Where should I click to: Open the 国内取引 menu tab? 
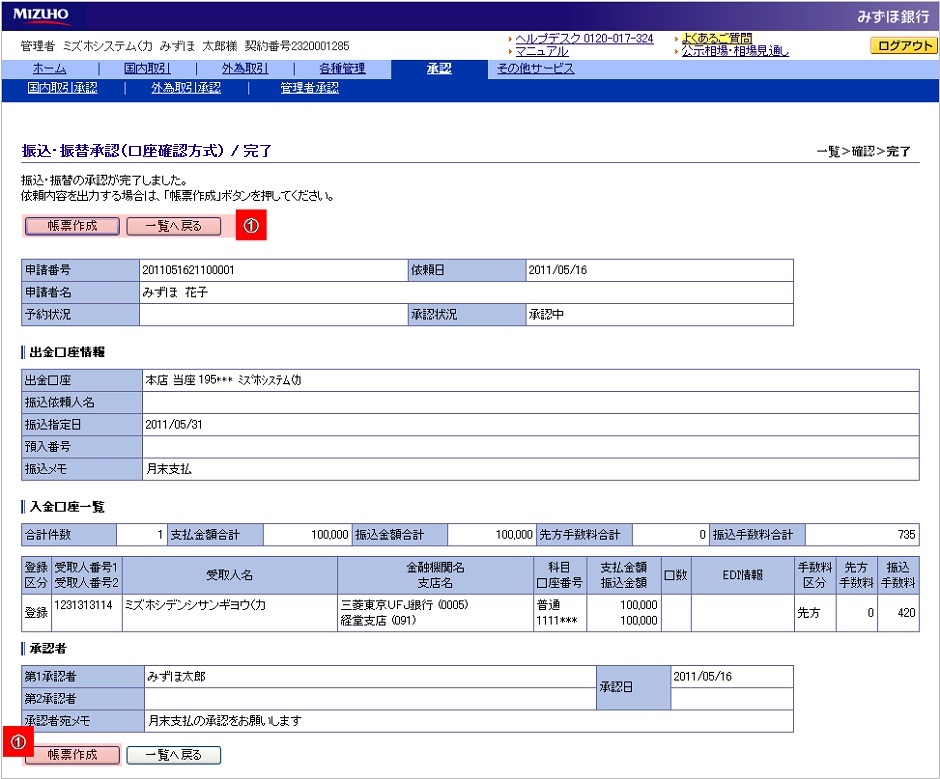pyautogui.click(x=147, y=68)
